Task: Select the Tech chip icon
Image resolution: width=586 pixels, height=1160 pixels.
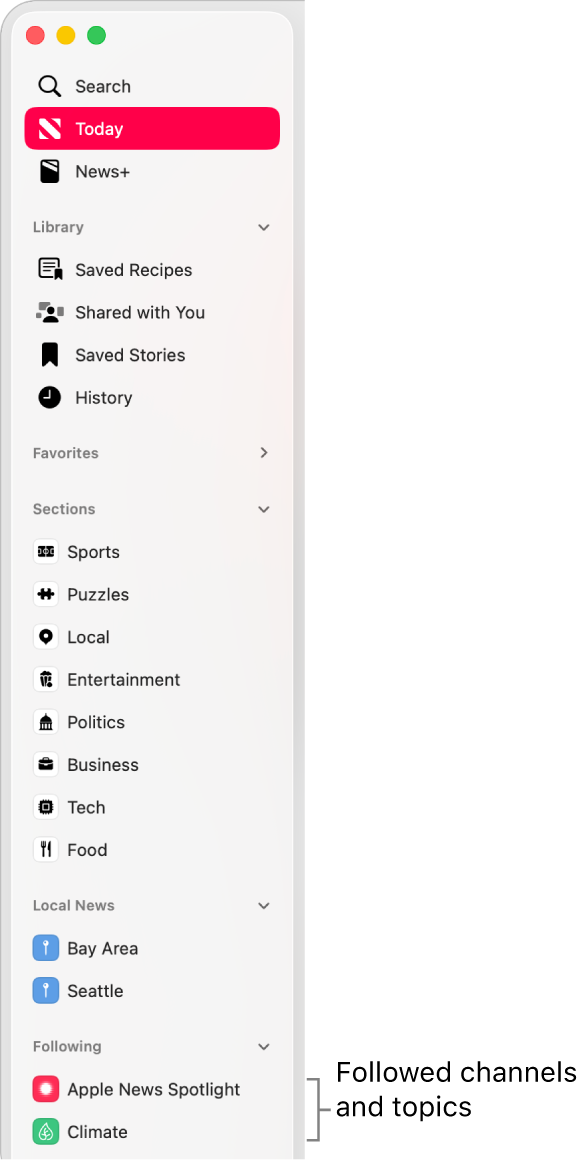Action: point(46,807)
